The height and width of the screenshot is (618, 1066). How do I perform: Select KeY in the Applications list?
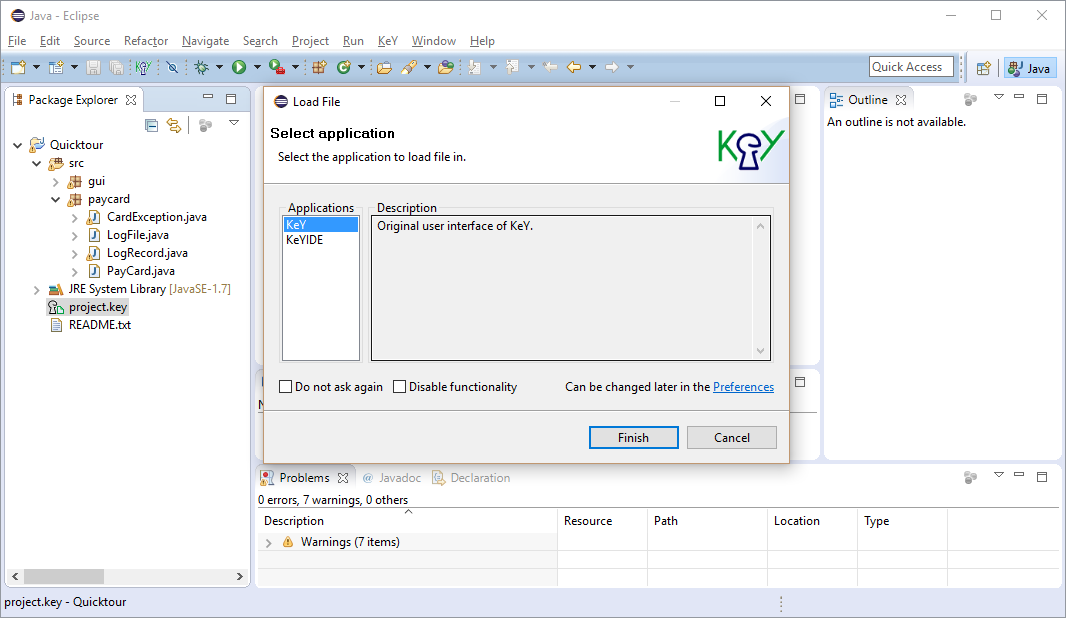point(320,224)
